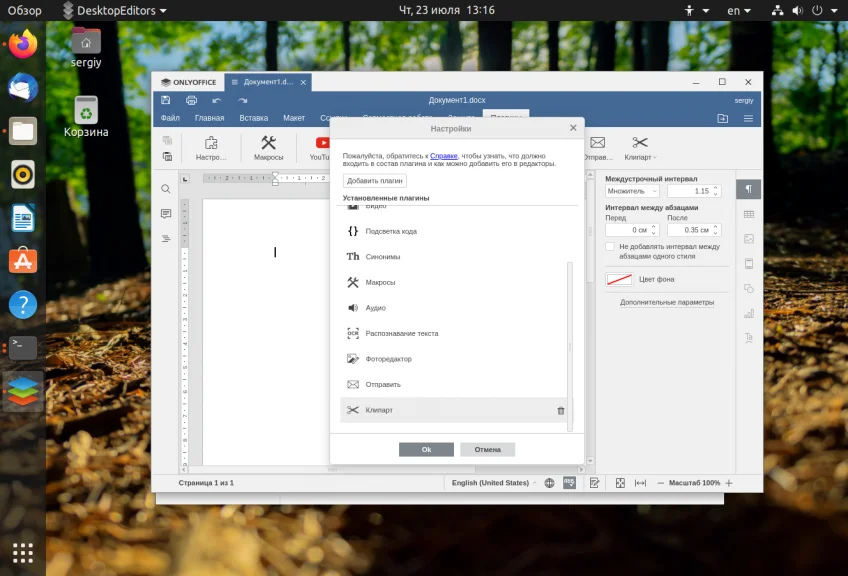Toggle track changes in the status bar
848x576 pixels.
point(595,483)
